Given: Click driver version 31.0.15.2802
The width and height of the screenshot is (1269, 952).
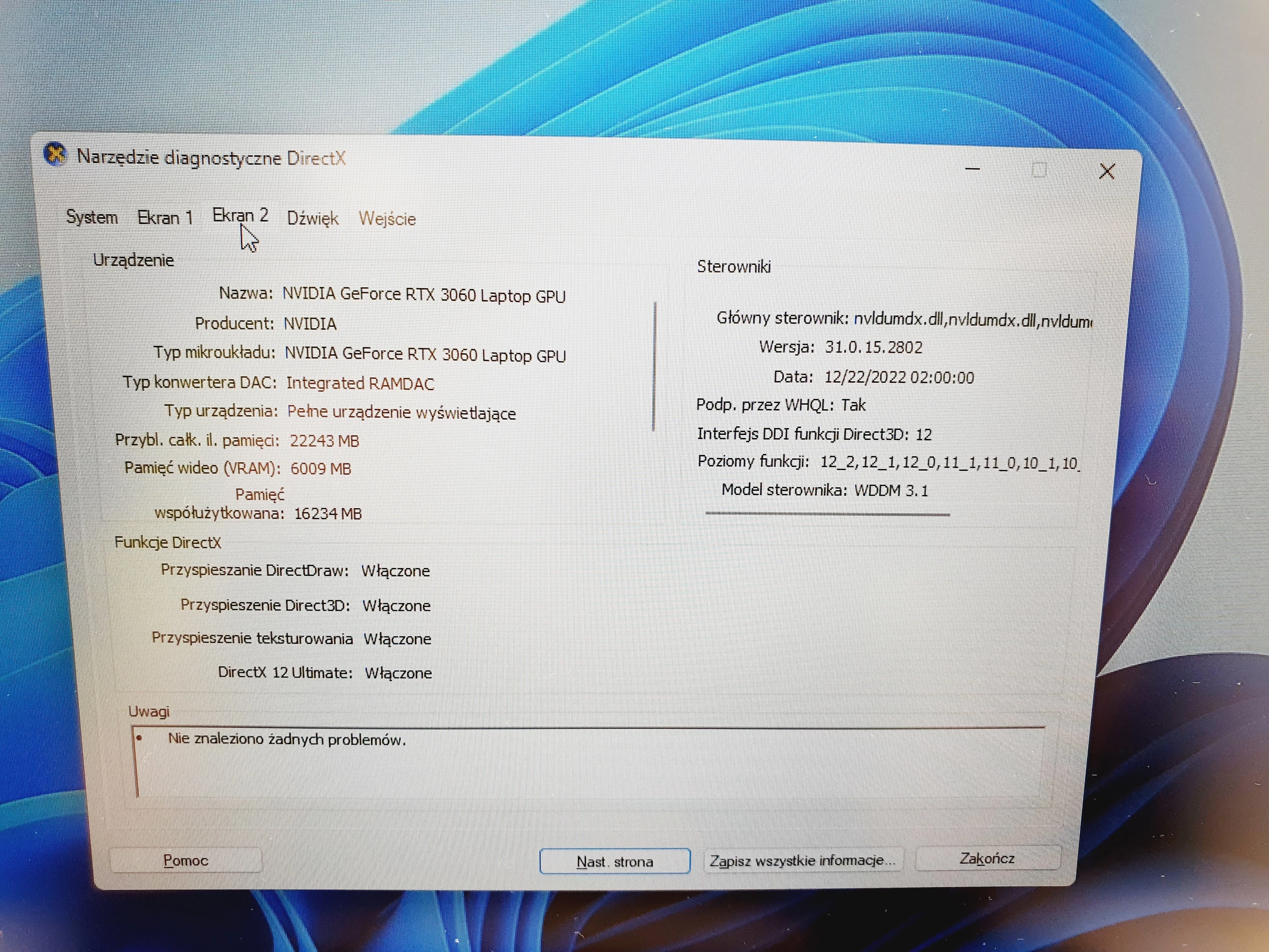Looking at the screenshot, I should coord(874,348).
